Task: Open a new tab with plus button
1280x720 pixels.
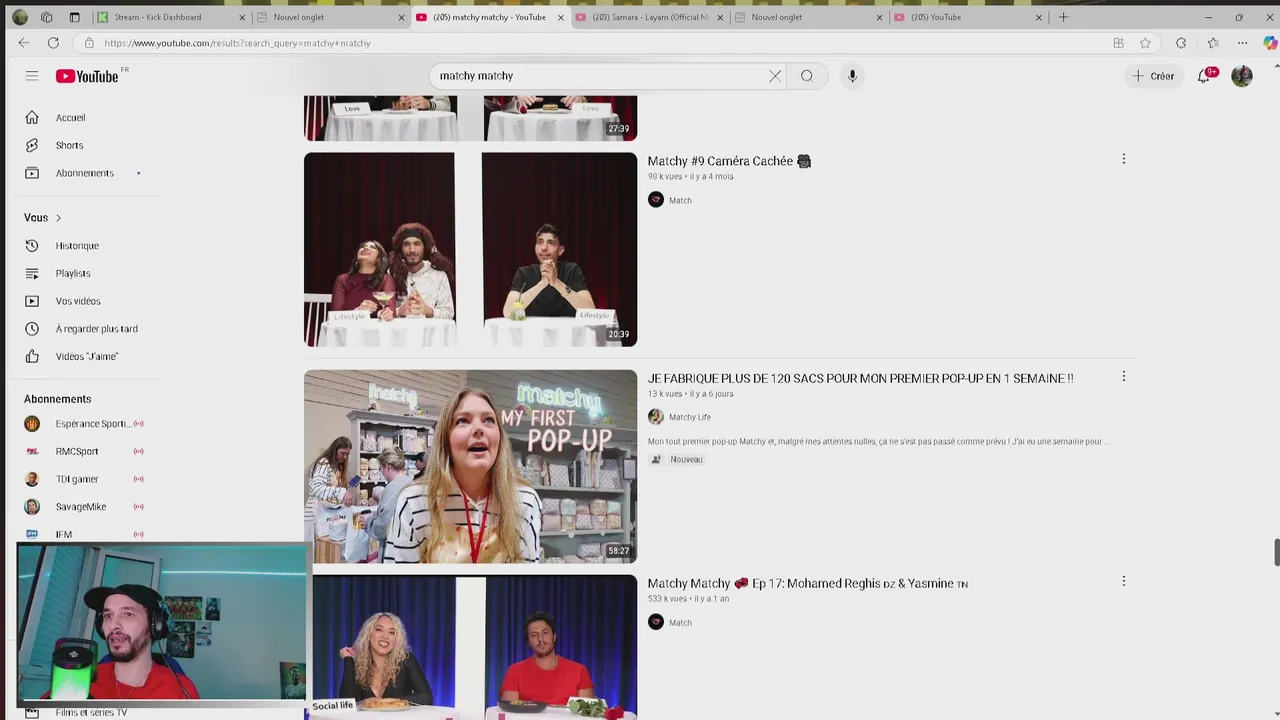Action: (x=1063, y=17)
